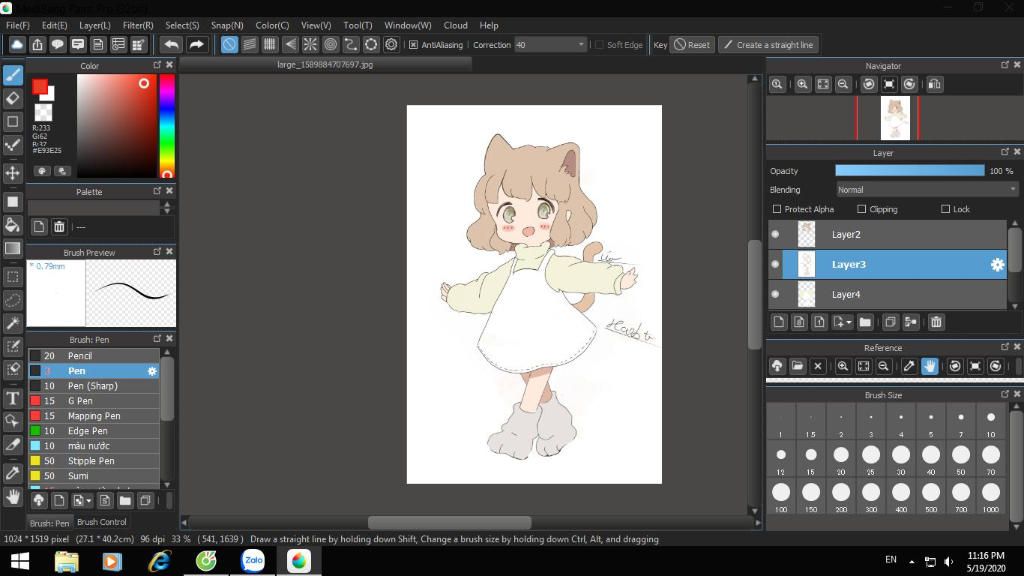Choose the Pencil brush from the list
This screenshot has height=576, width=1024.
94,356
